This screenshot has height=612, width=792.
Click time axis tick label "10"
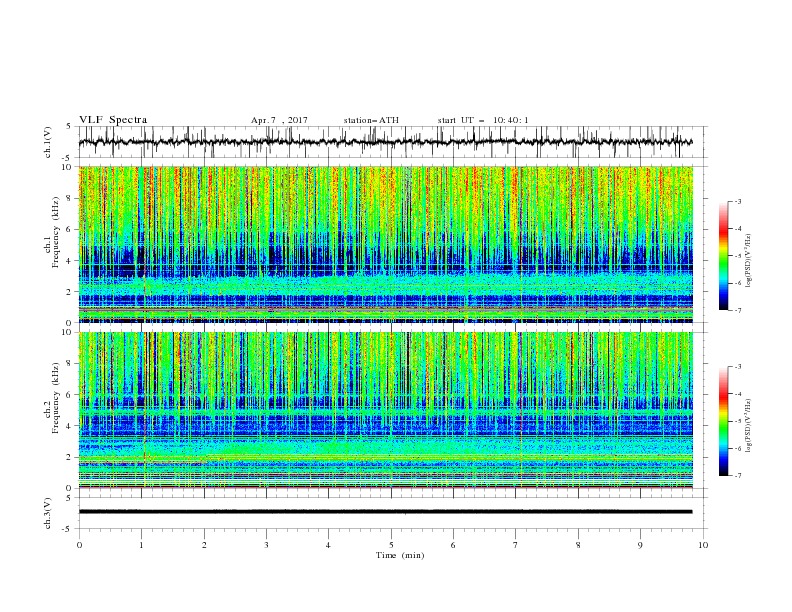[703, 545]
